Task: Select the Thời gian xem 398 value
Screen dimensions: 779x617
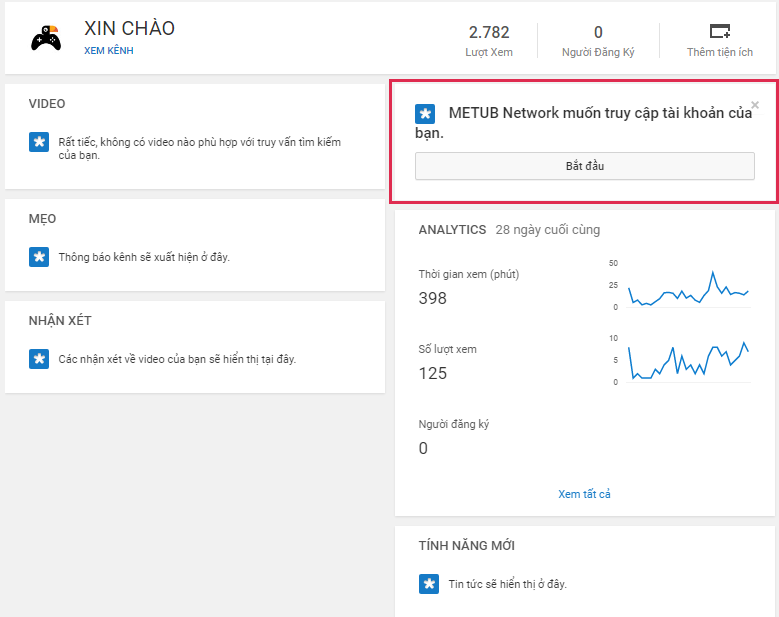Action: coord(433,298)
